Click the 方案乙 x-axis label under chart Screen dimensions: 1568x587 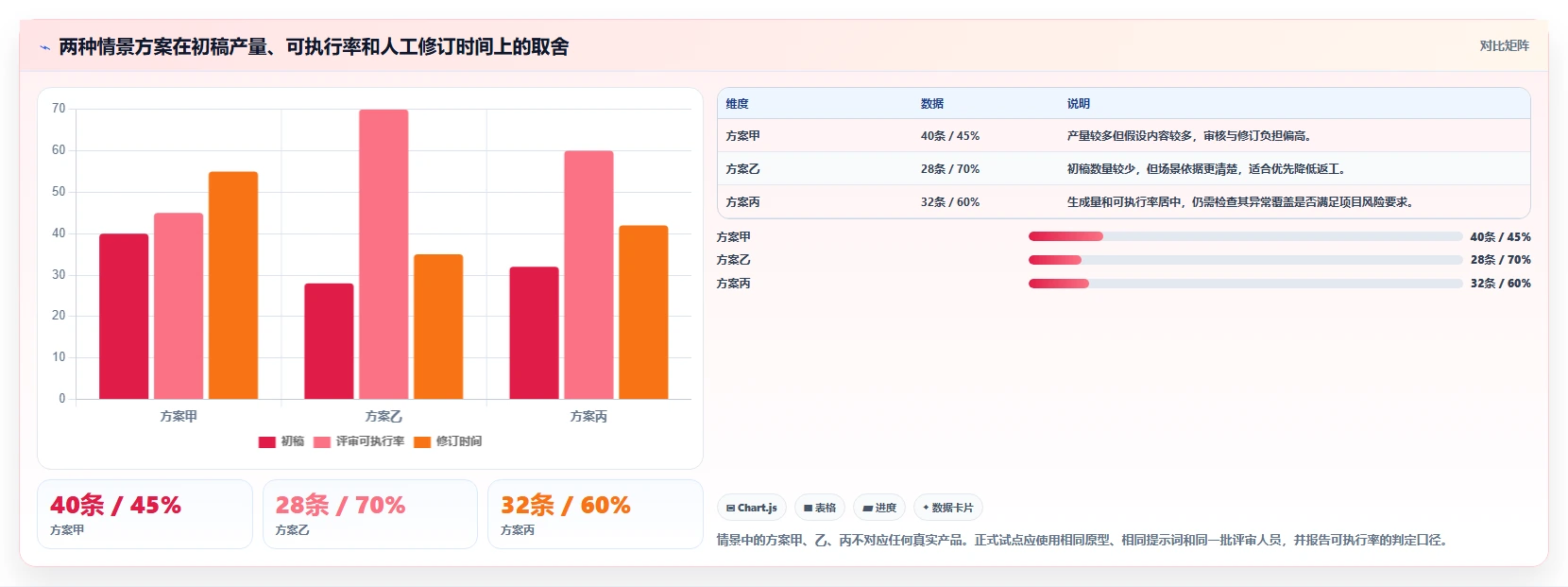pyautogui.click(x=383, y=416)
